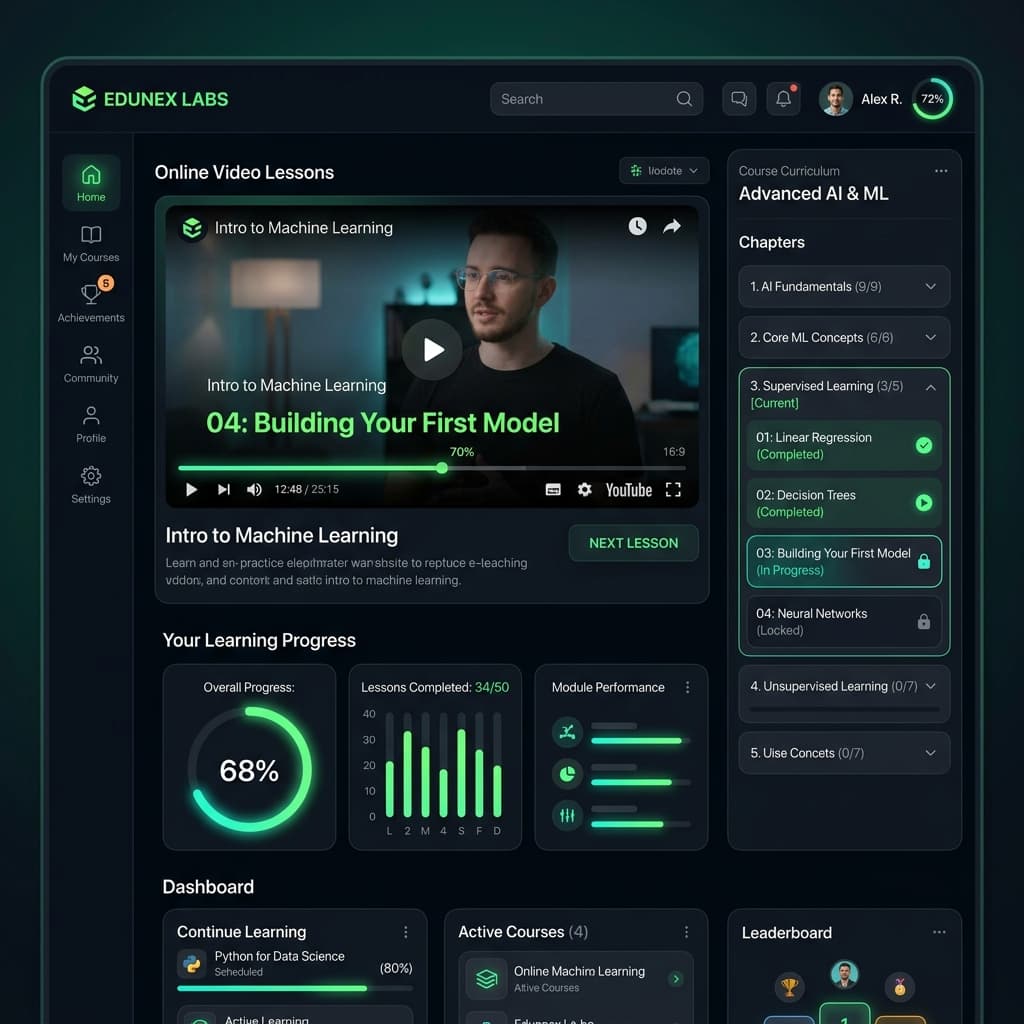Select 02: Decision Trees lesson

pos(844,503)
